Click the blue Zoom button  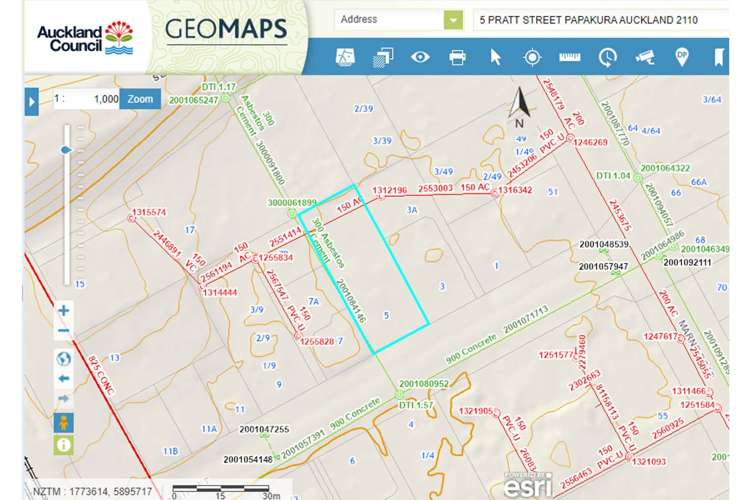tap(140, 99)
